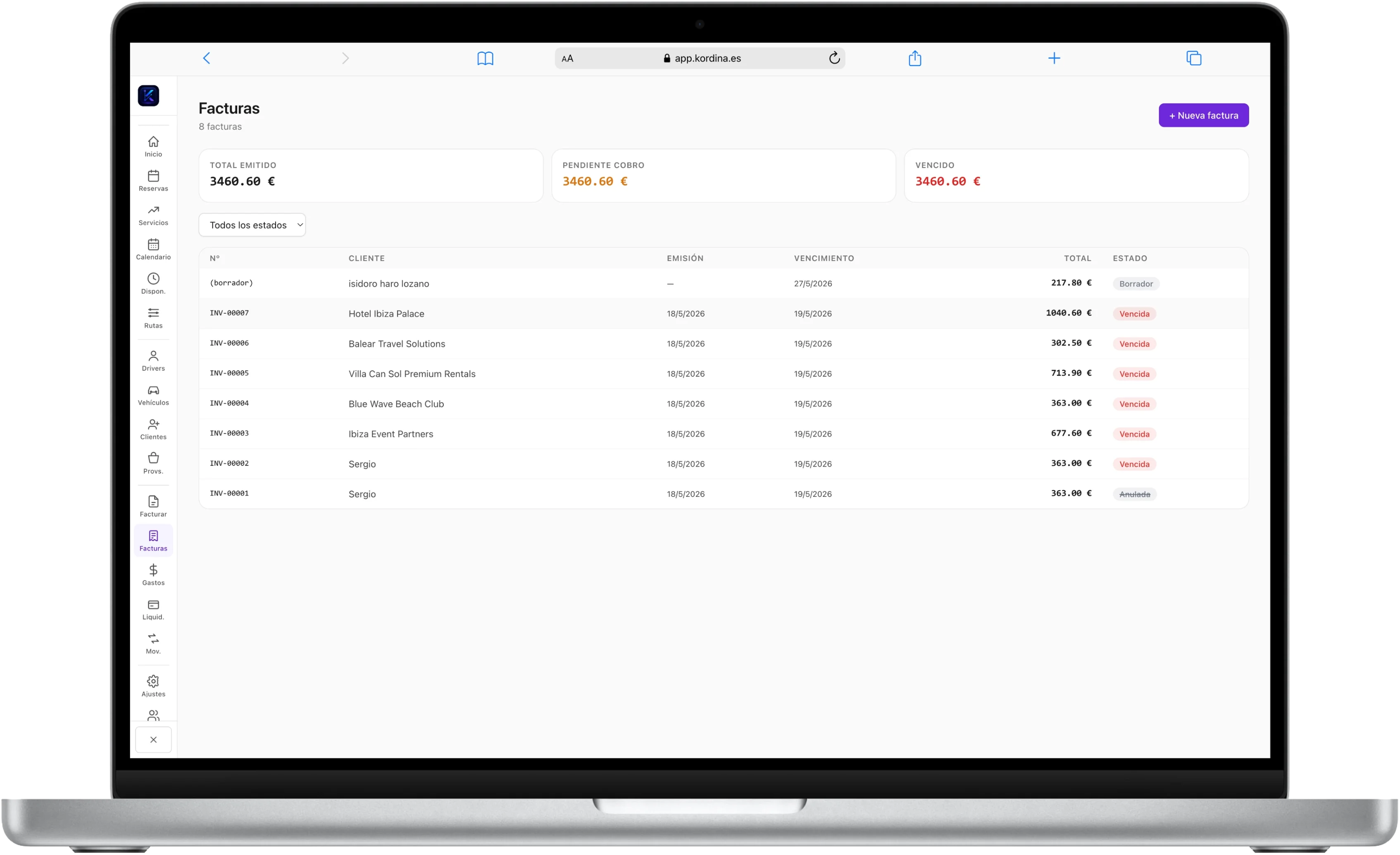Click the Vencida badge for INV-00005
1400x855 pixels.
[x=1134, y=374]
